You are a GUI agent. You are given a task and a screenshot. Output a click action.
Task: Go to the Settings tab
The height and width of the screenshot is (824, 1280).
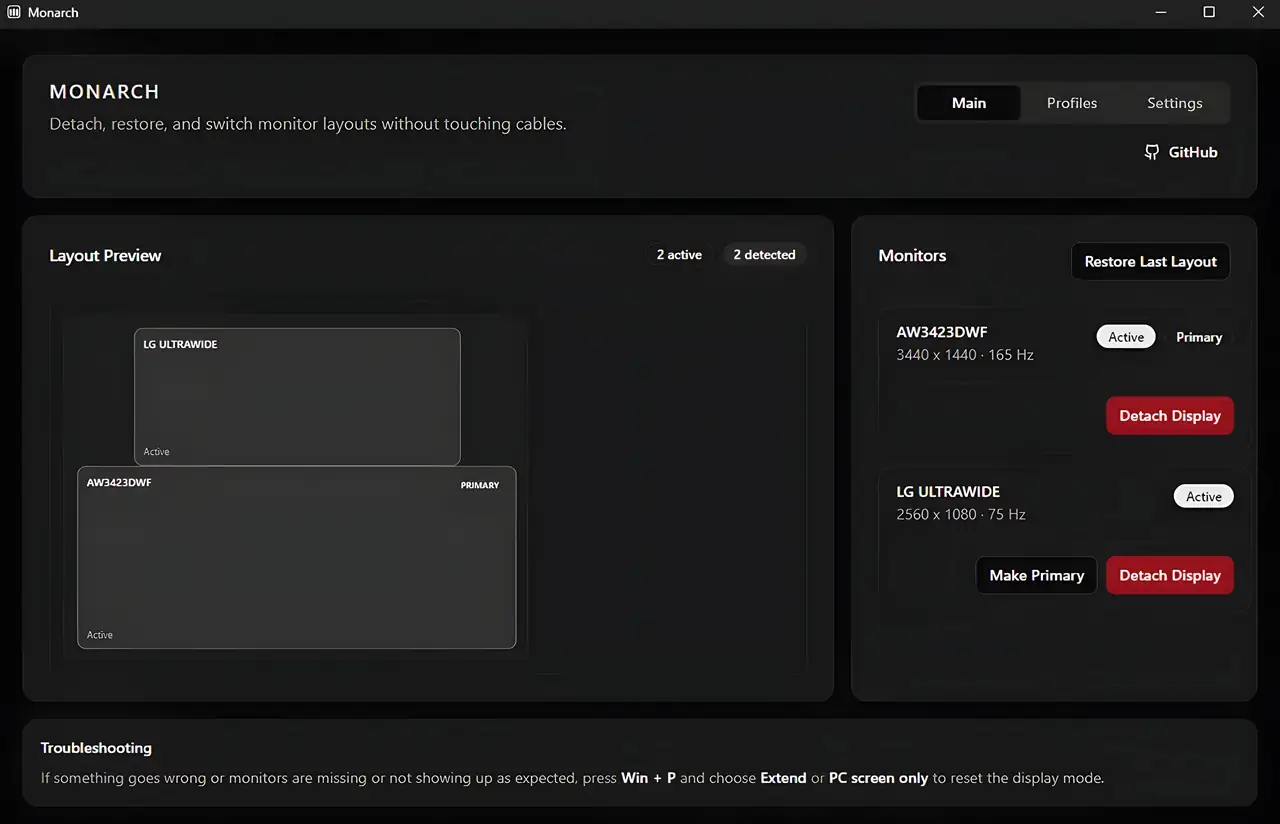pyautogui.click(x=1175, y=103)
